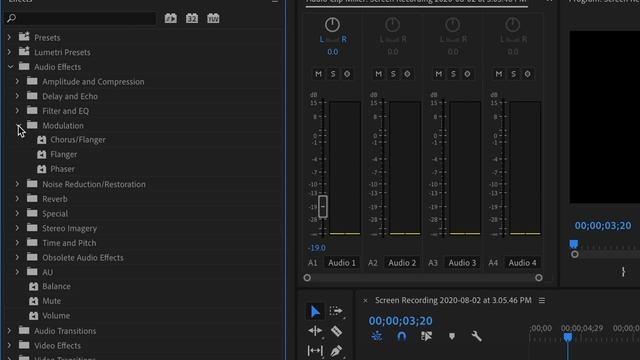Screen dimensions: 640x360
Task: Select the Chorus/Flanger effect
Action: point(78,140)
